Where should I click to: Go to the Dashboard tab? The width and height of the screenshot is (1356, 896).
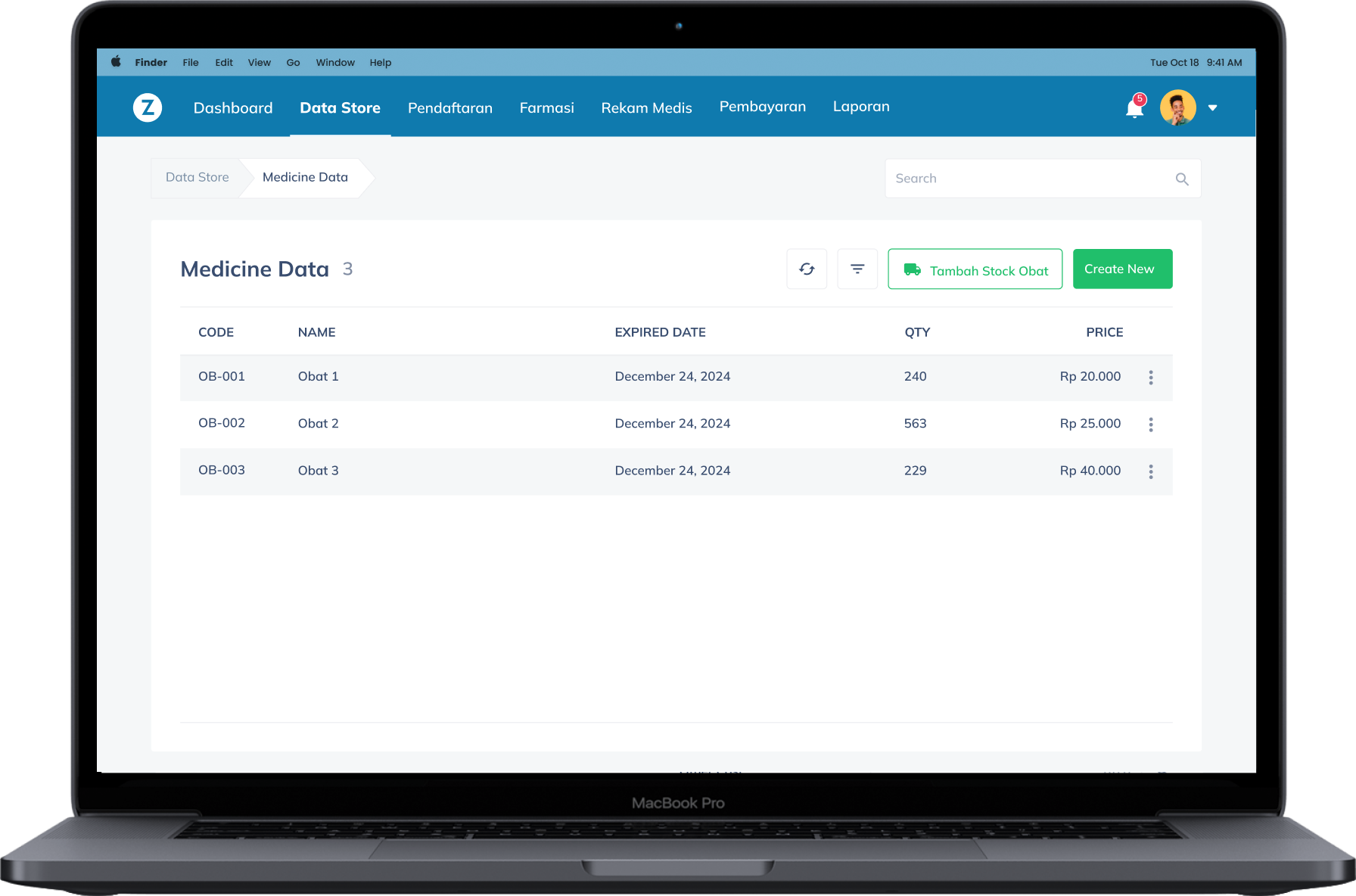pyautogui.click(x=233, y=107)
